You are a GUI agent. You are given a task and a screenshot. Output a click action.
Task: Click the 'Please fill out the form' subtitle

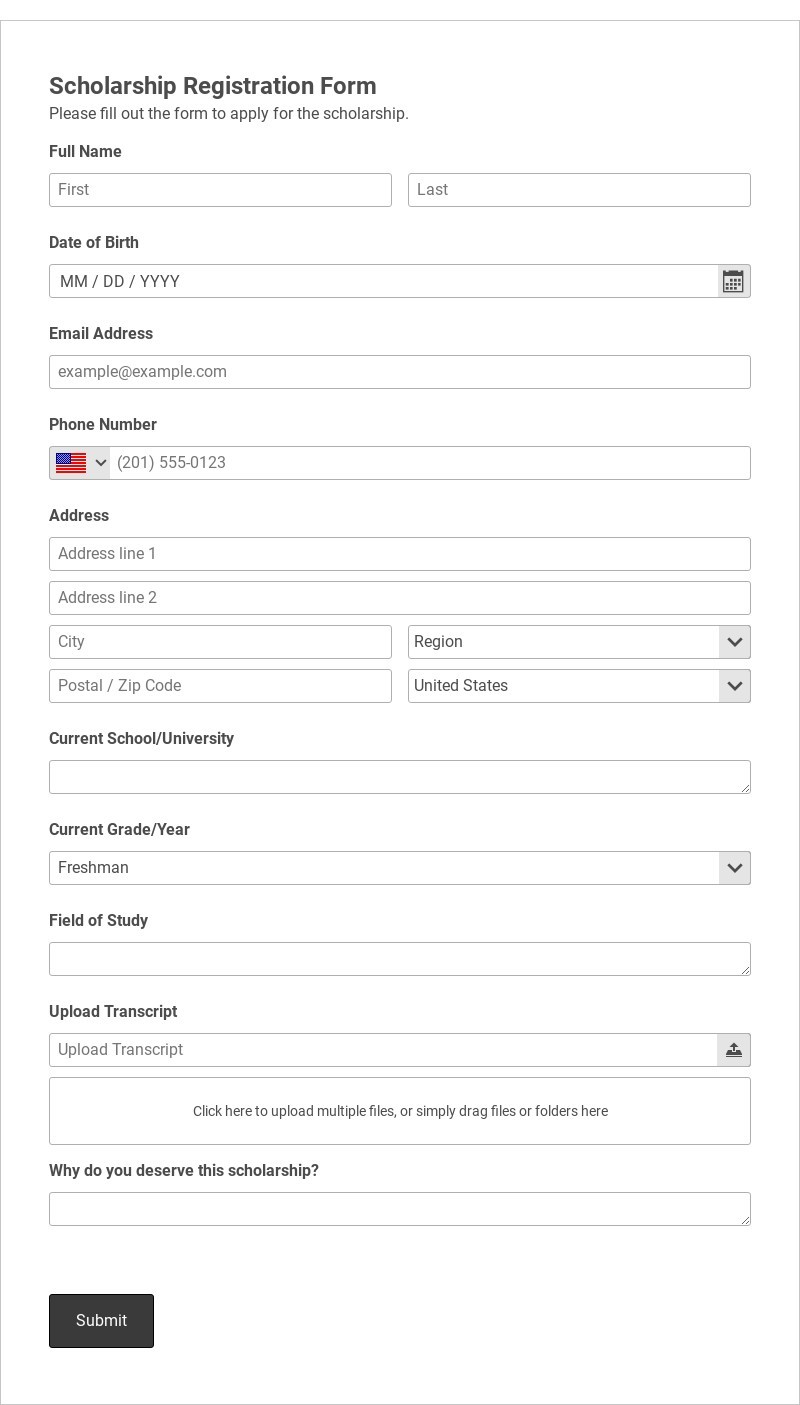click(229, 114)
